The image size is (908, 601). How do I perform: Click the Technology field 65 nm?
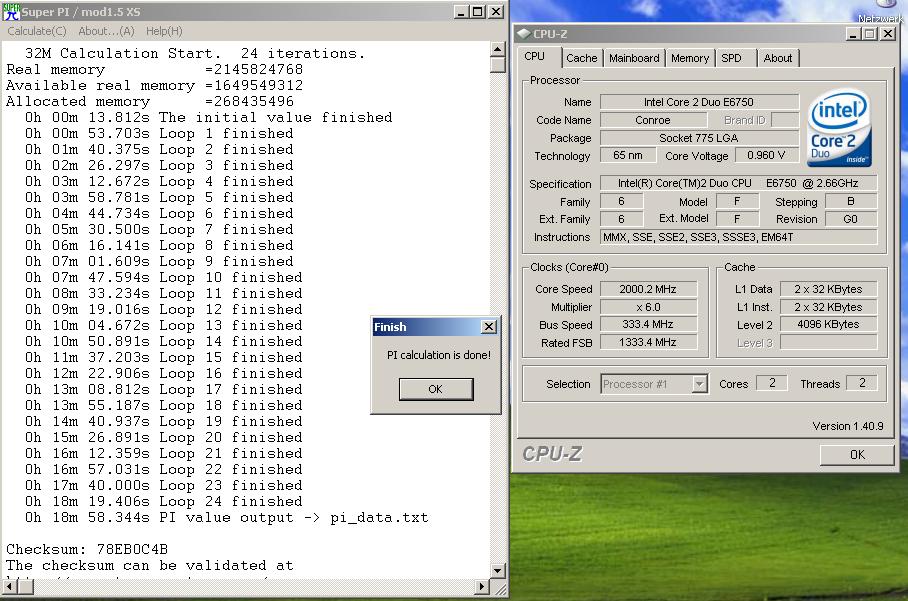point(628,155)
